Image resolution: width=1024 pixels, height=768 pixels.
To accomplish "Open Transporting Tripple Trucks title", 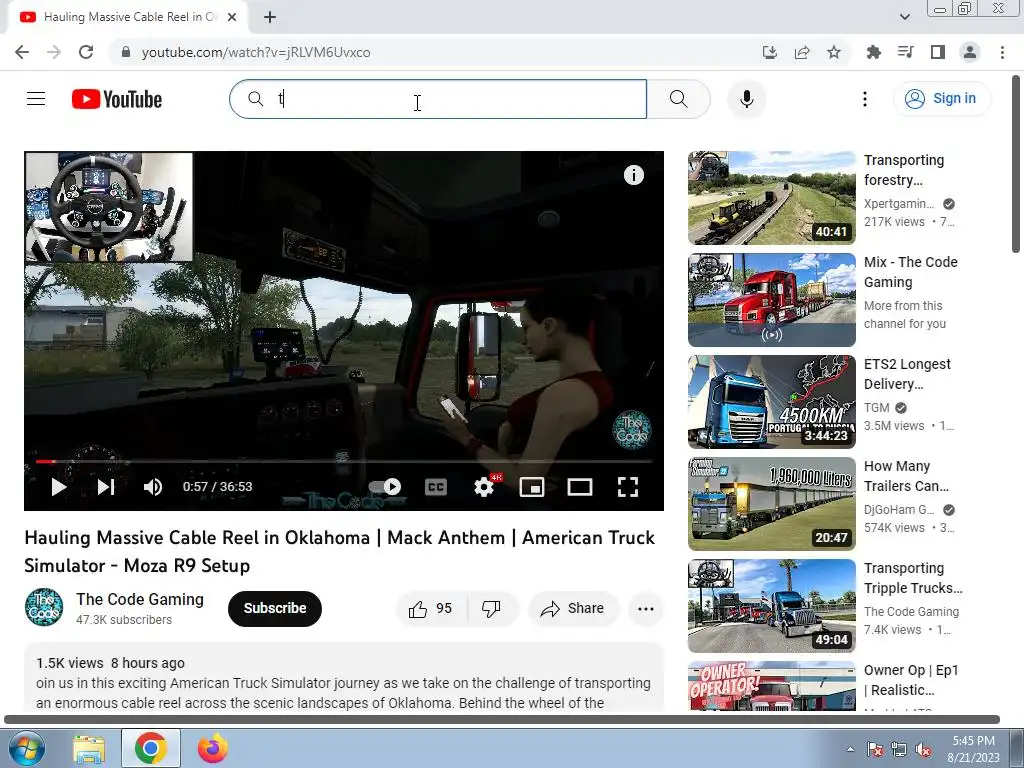I will (x=913, y=578).
